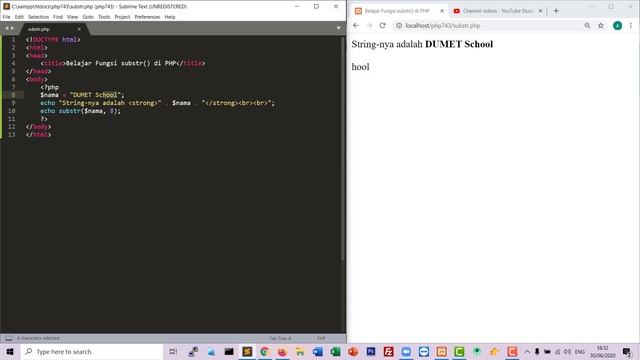Open File Explorer from the taskbar
Image resolution: width=640 pixels, height=360 pixels.
(x=300, y=352)
